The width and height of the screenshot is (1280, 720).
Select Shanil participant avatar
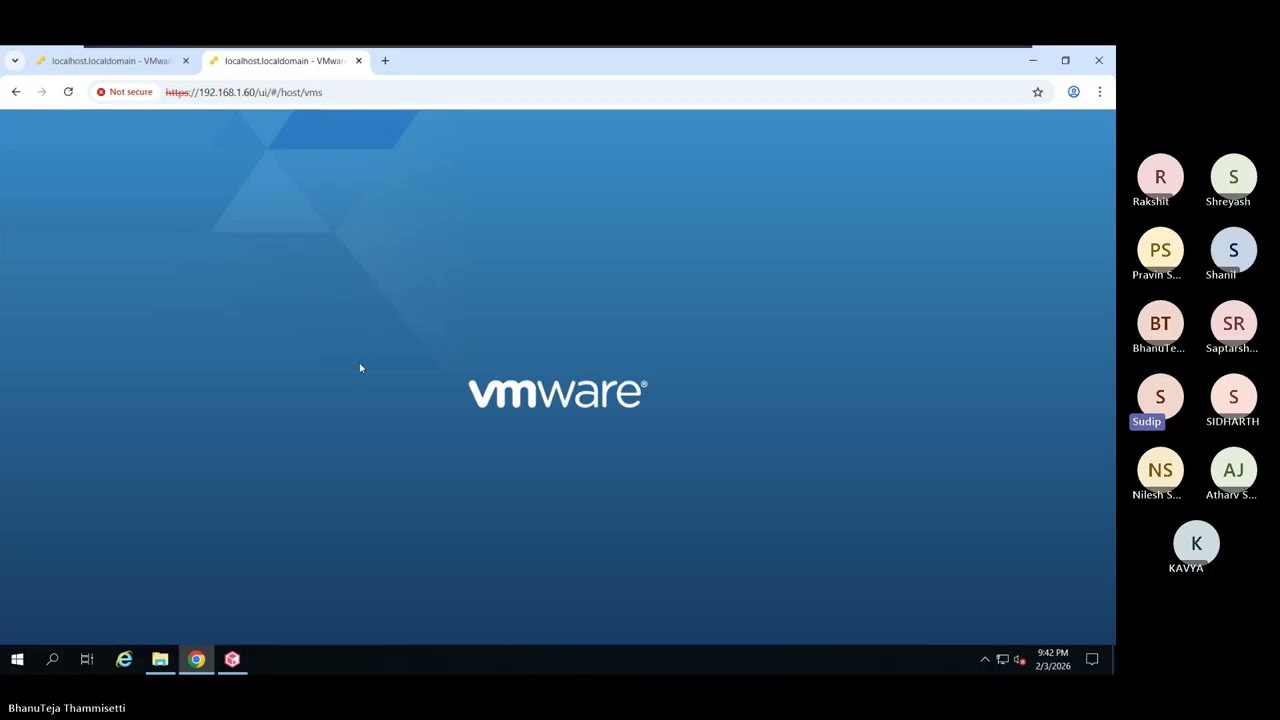(x=1233, y=250)
